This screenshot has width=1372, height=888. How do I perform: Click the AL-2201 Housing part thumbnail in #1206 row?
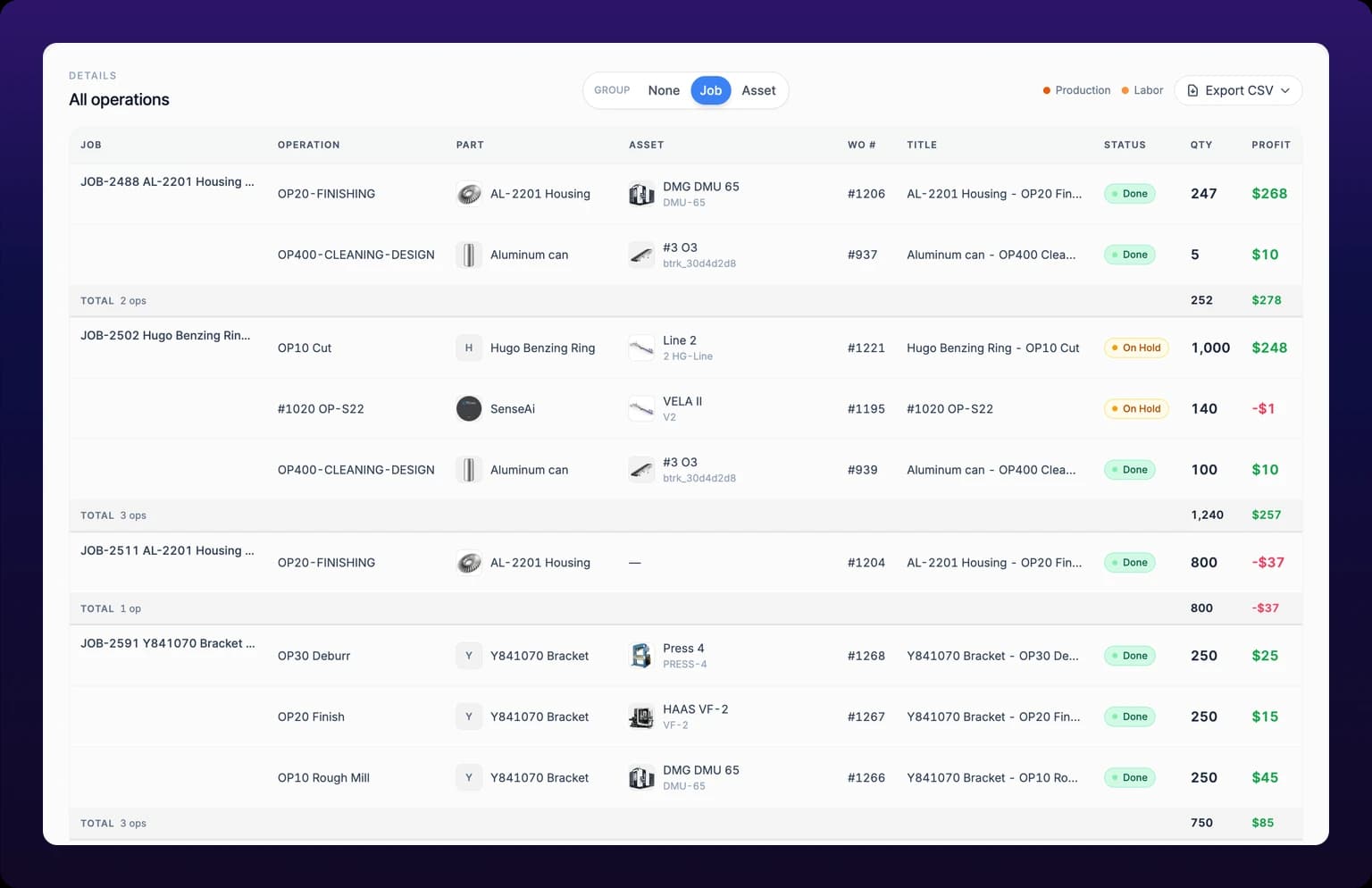pos(469,194)
